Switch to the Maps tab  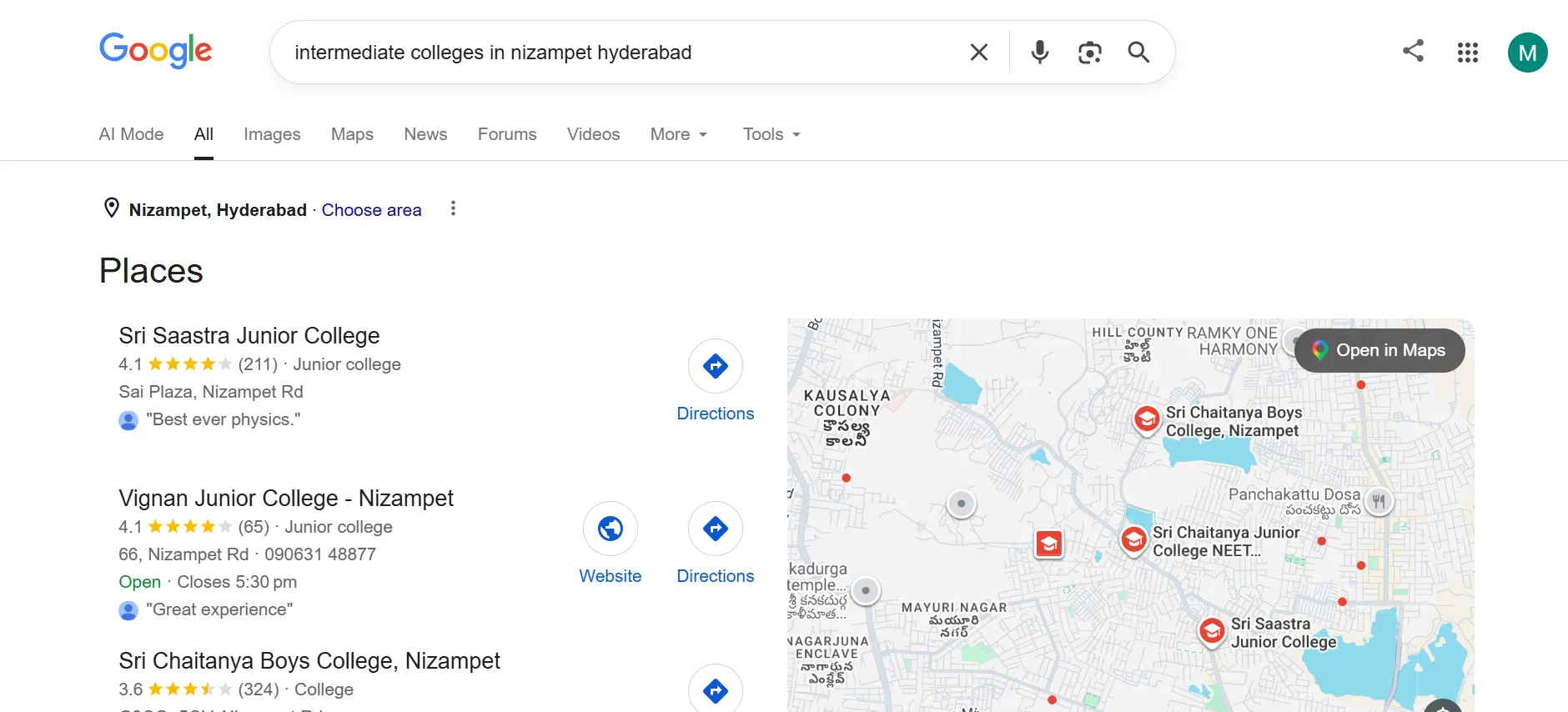pyautogui.click(x=352, y=134)
